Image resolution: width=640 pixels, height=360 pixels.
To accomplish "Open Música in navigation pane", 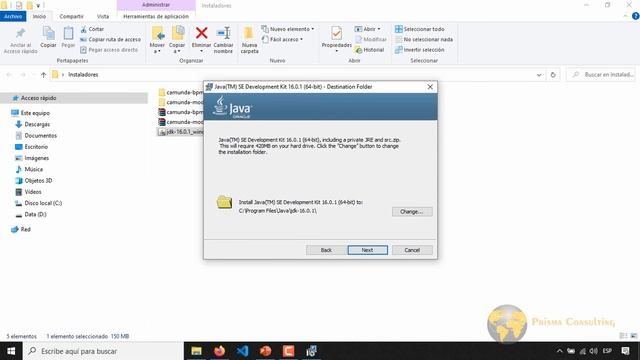I will coord(29,169).
